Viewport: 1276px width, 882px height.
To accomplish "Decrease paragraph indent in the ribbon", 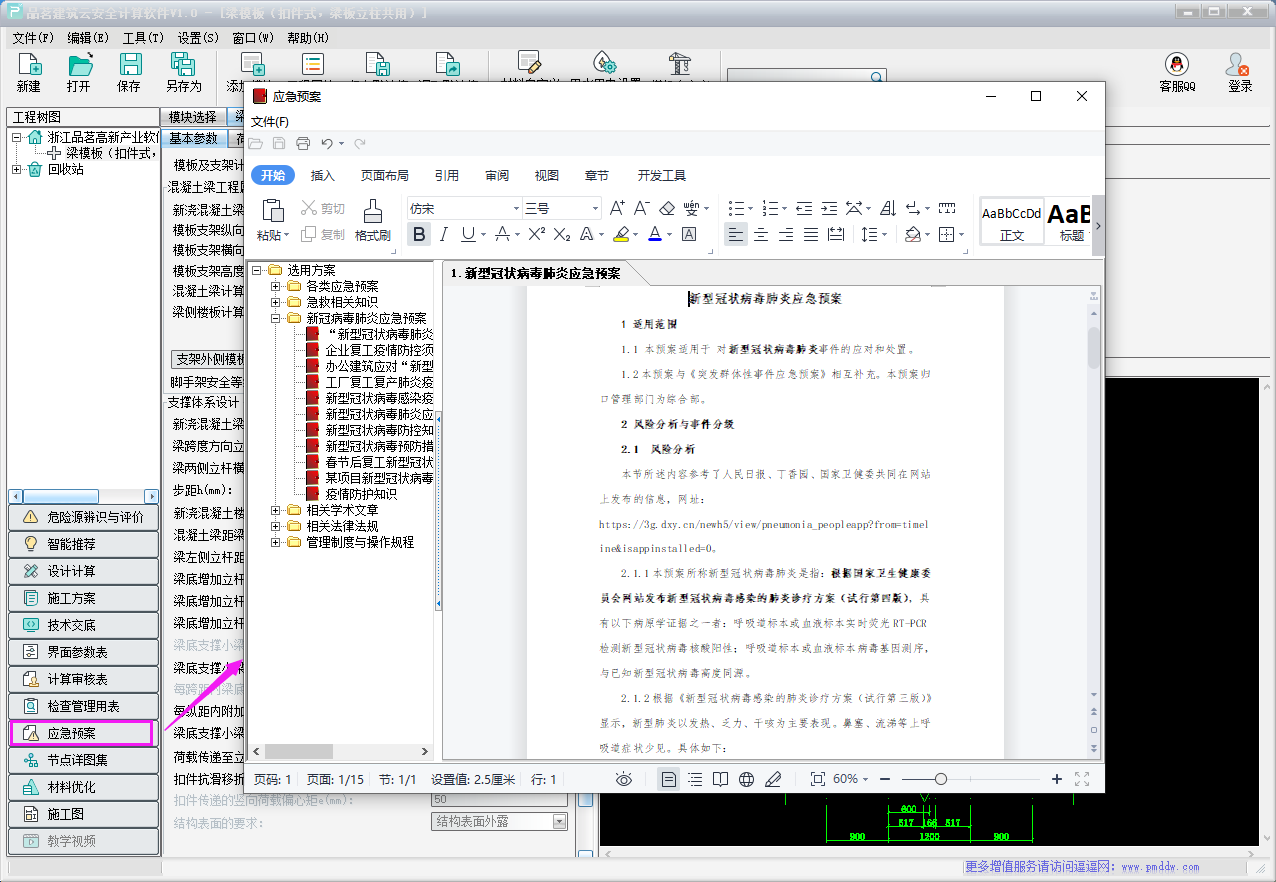I will [804, 208].
